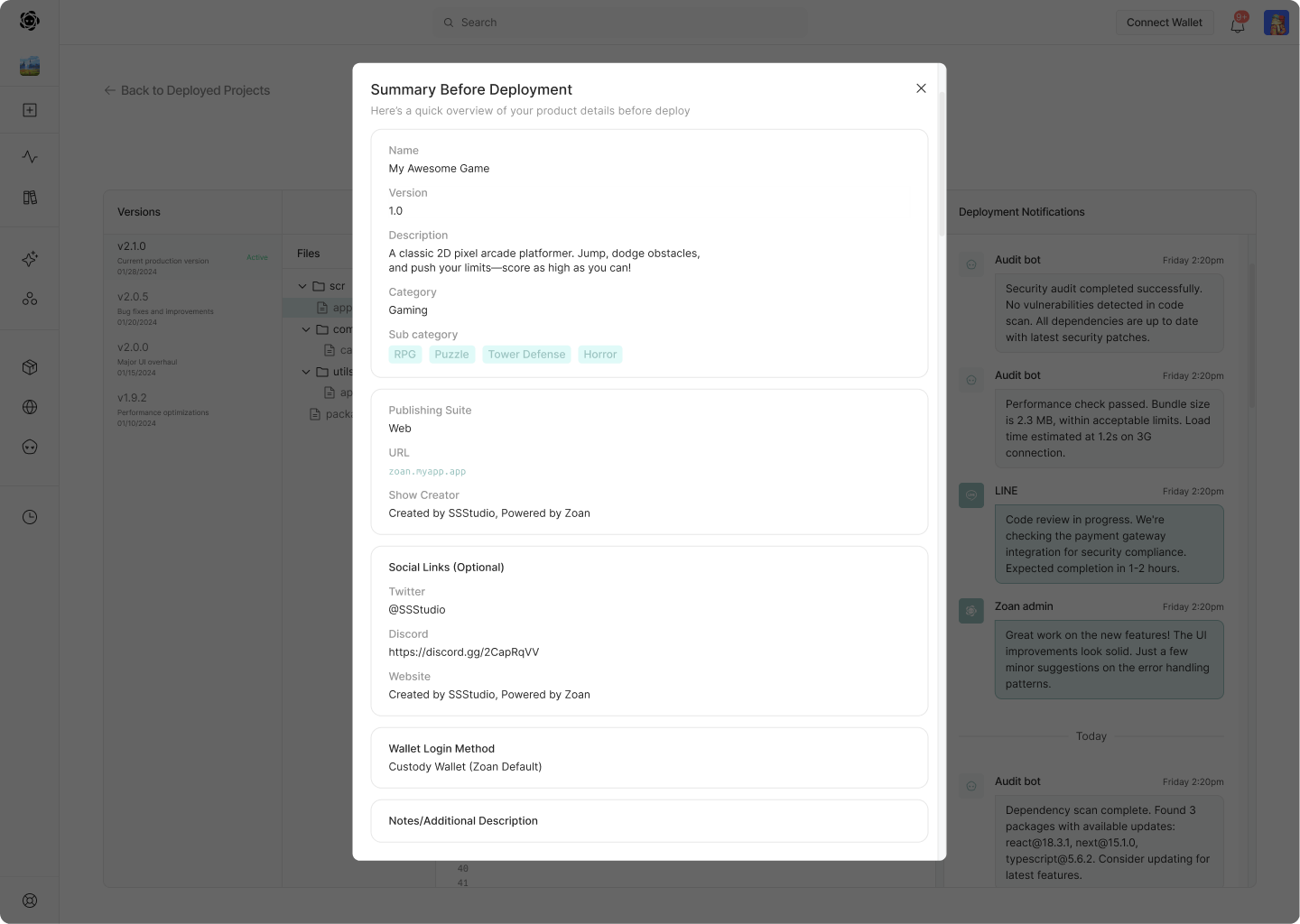Collapse the utils folder chevron
The height and width of the screenshot is (924, 1300).
tap(306, 371)
